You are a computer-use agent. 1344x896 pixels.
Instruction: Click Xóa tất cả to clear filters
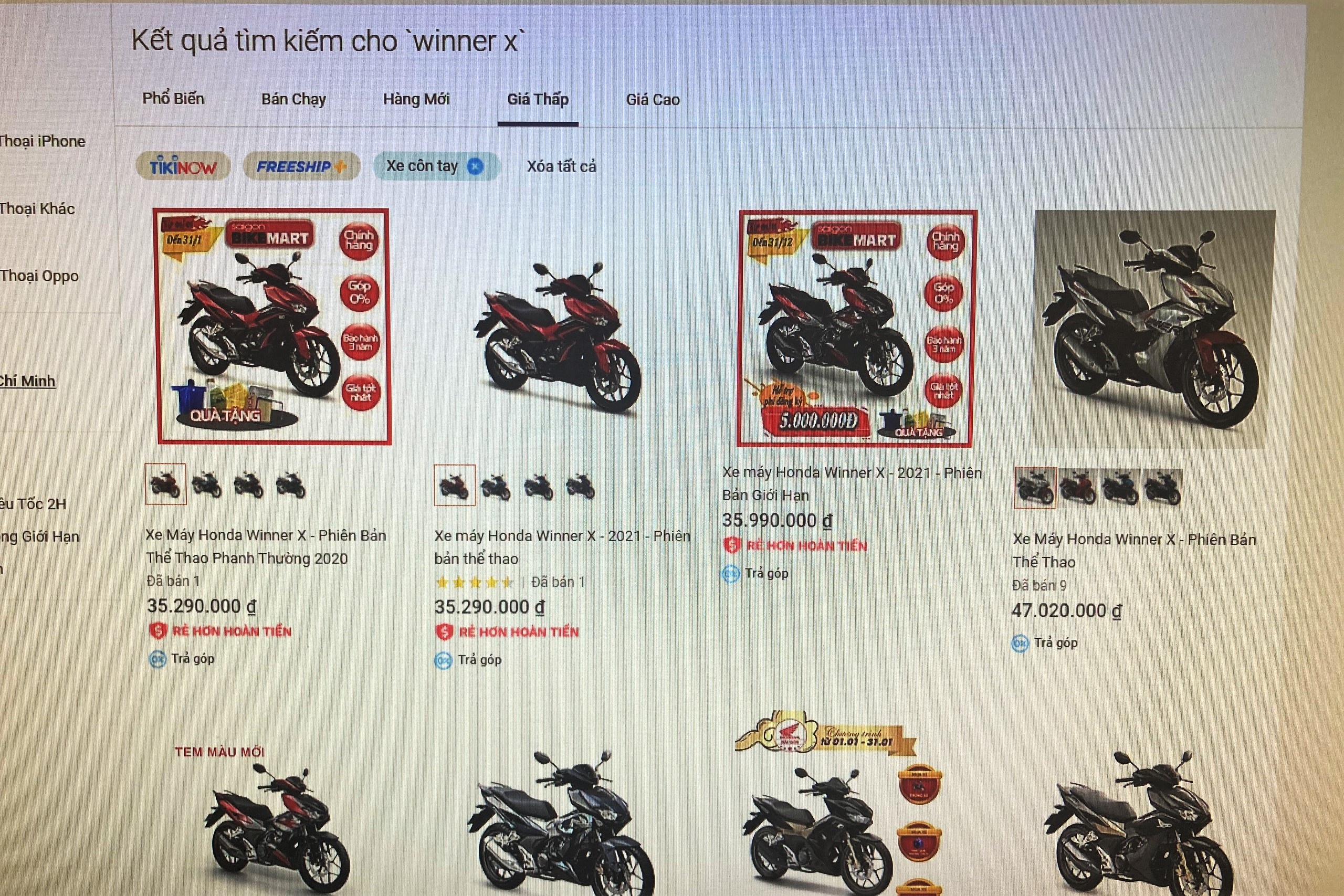(x=561, y=167)
